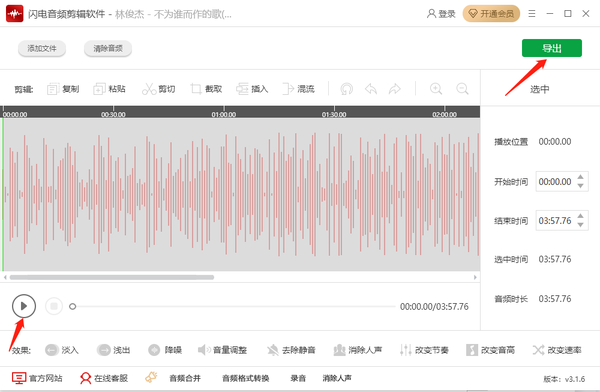Open the Insert (插入) tool
This screenshot has height=392, width=600.
tap(242, 89)
